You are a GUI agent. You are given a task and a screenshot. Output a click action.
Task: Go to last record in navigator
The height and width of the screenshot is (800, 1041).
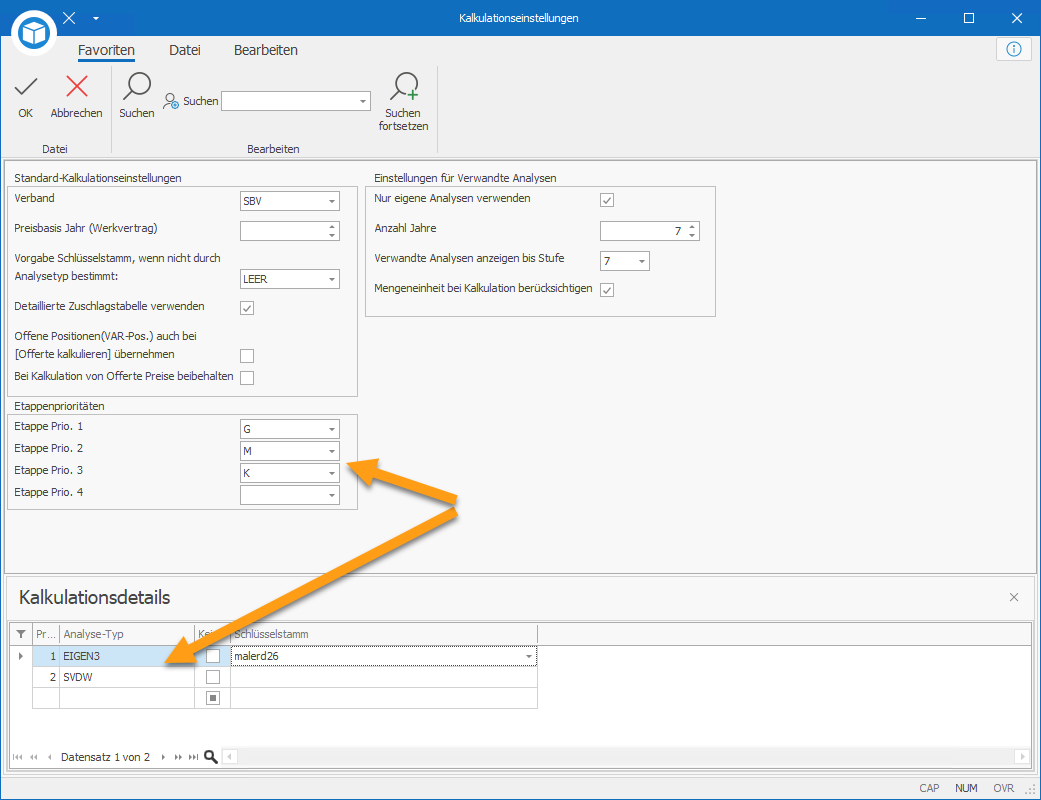click(193, 757)
